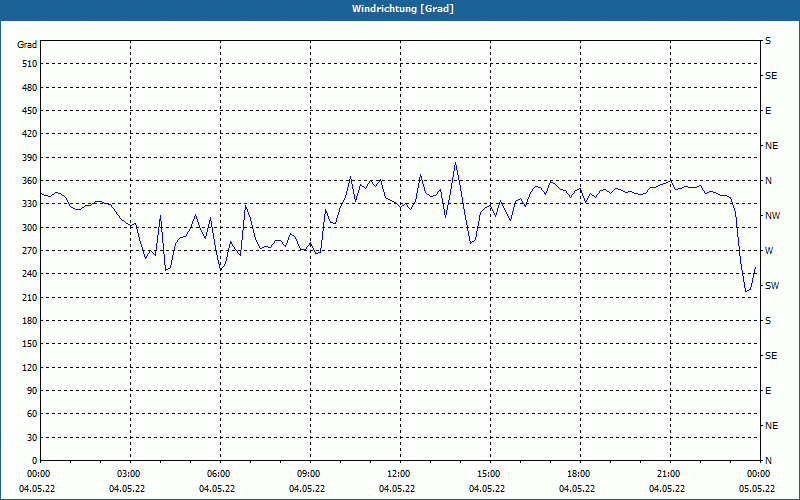Select the 270 y-axis value
Image resolution: width=800 pixels, height=500 pixels.
click(30, 251)
